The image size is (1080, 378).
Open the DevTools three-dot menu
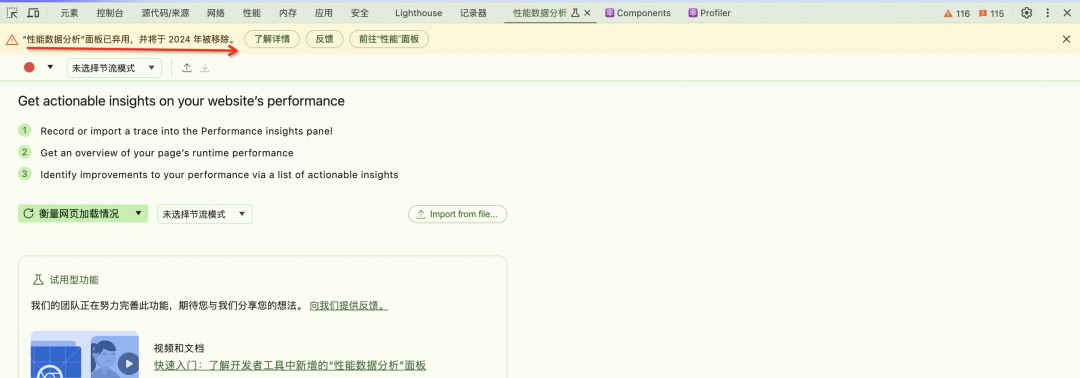(x=1048, y=13)
